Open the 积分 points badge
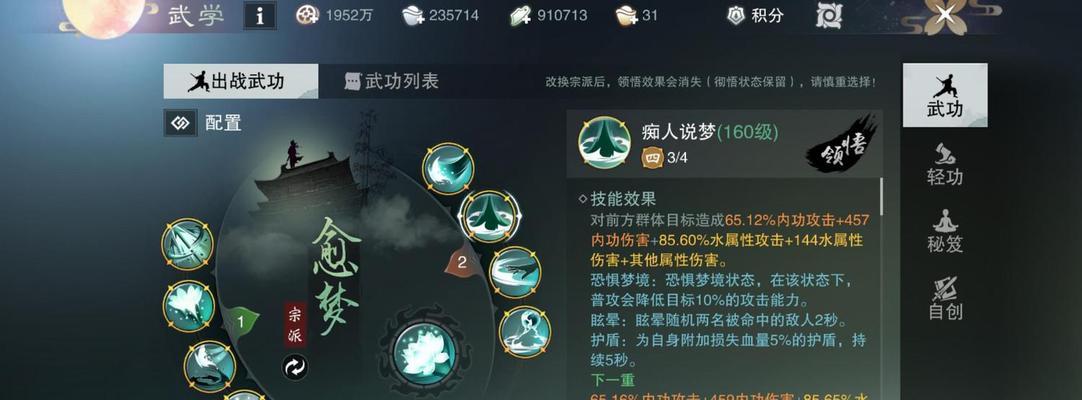Image resolution: width=1082 pixels, height=400 pixels. pyautogui.click(x=756, y=15)
